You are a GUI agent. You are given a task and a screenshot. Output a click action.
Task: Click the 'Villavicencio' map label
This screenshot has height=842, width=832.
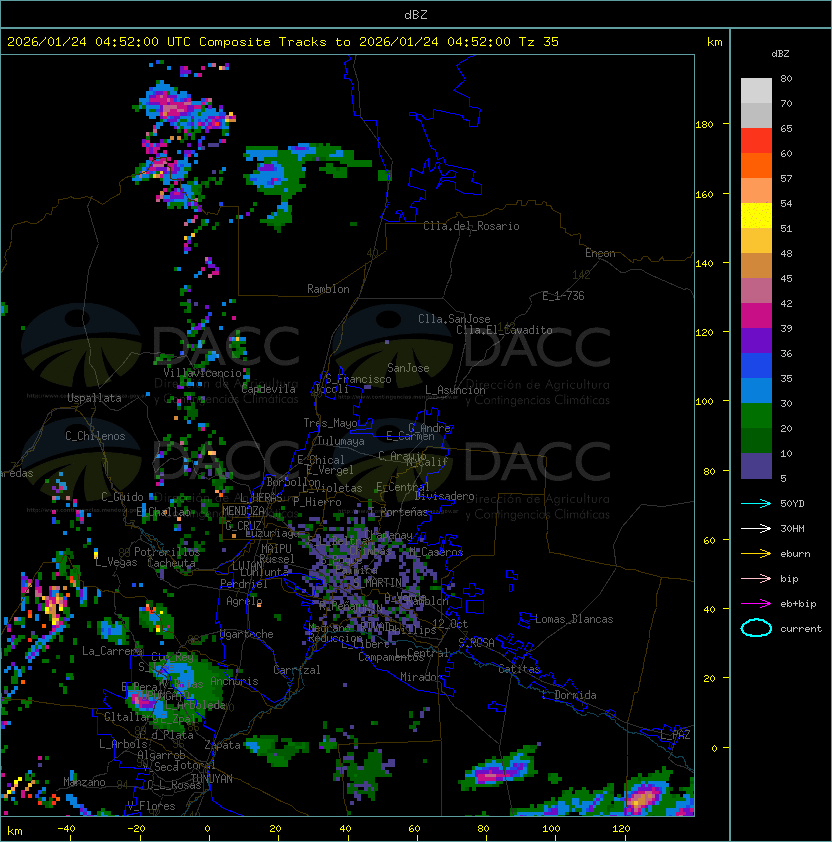(202, 373)
